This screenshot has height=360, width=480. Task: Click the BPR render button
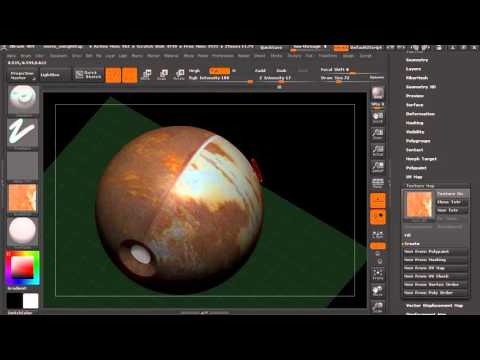pos(378,94)
